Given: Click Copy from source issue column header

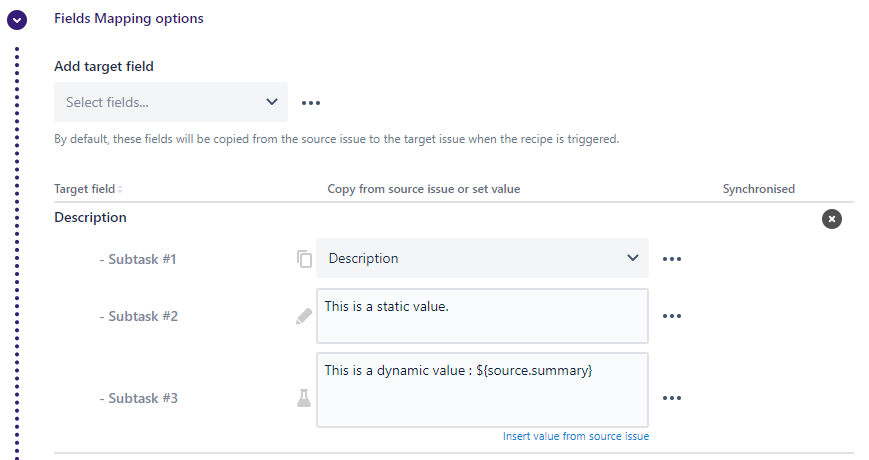Looking at the screenshot, I should (x=423, y=189).
